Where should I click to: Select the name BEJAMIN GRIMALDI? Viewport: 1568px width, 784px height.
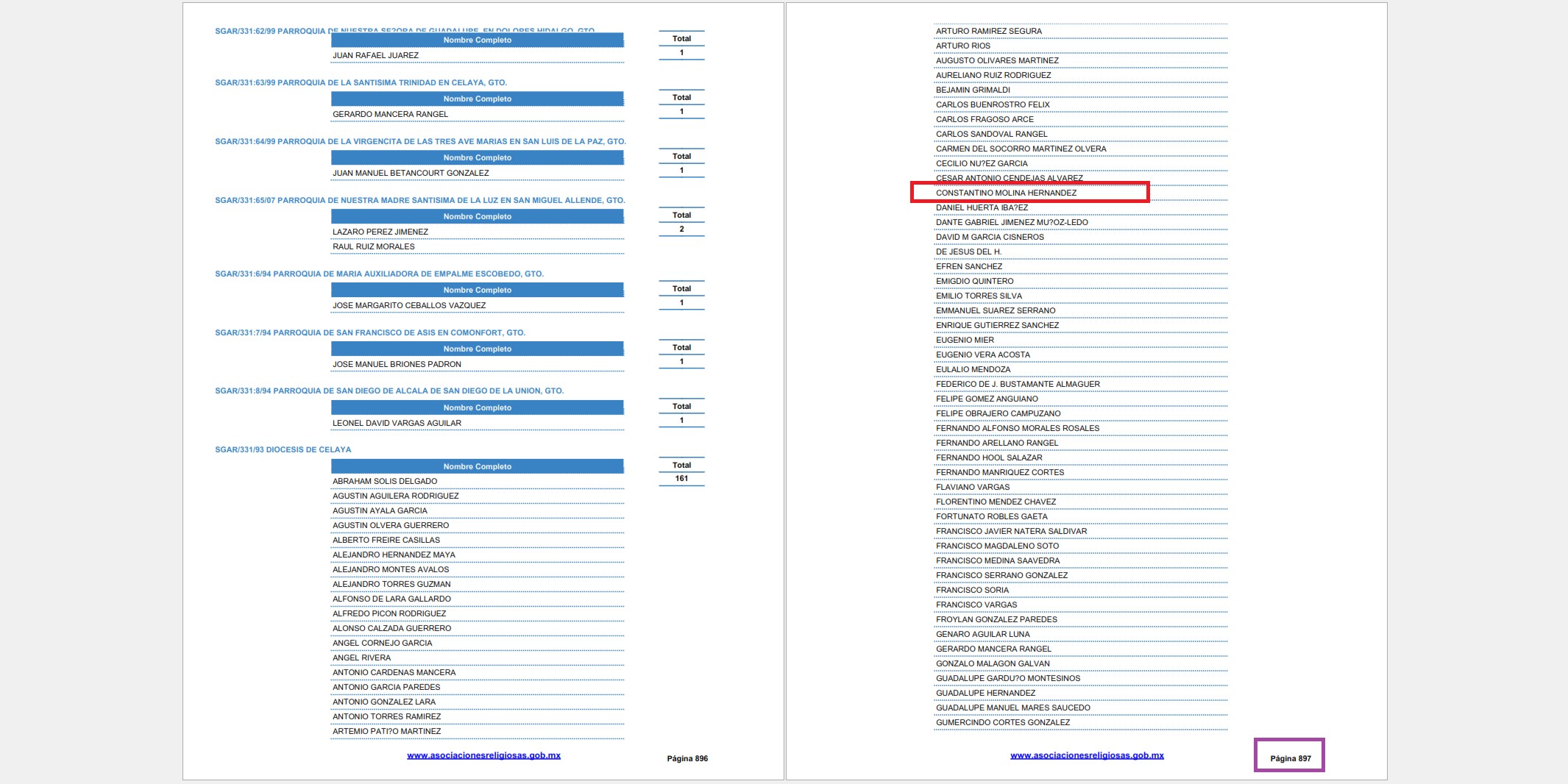pyautogui.click(x=973, y=90)
